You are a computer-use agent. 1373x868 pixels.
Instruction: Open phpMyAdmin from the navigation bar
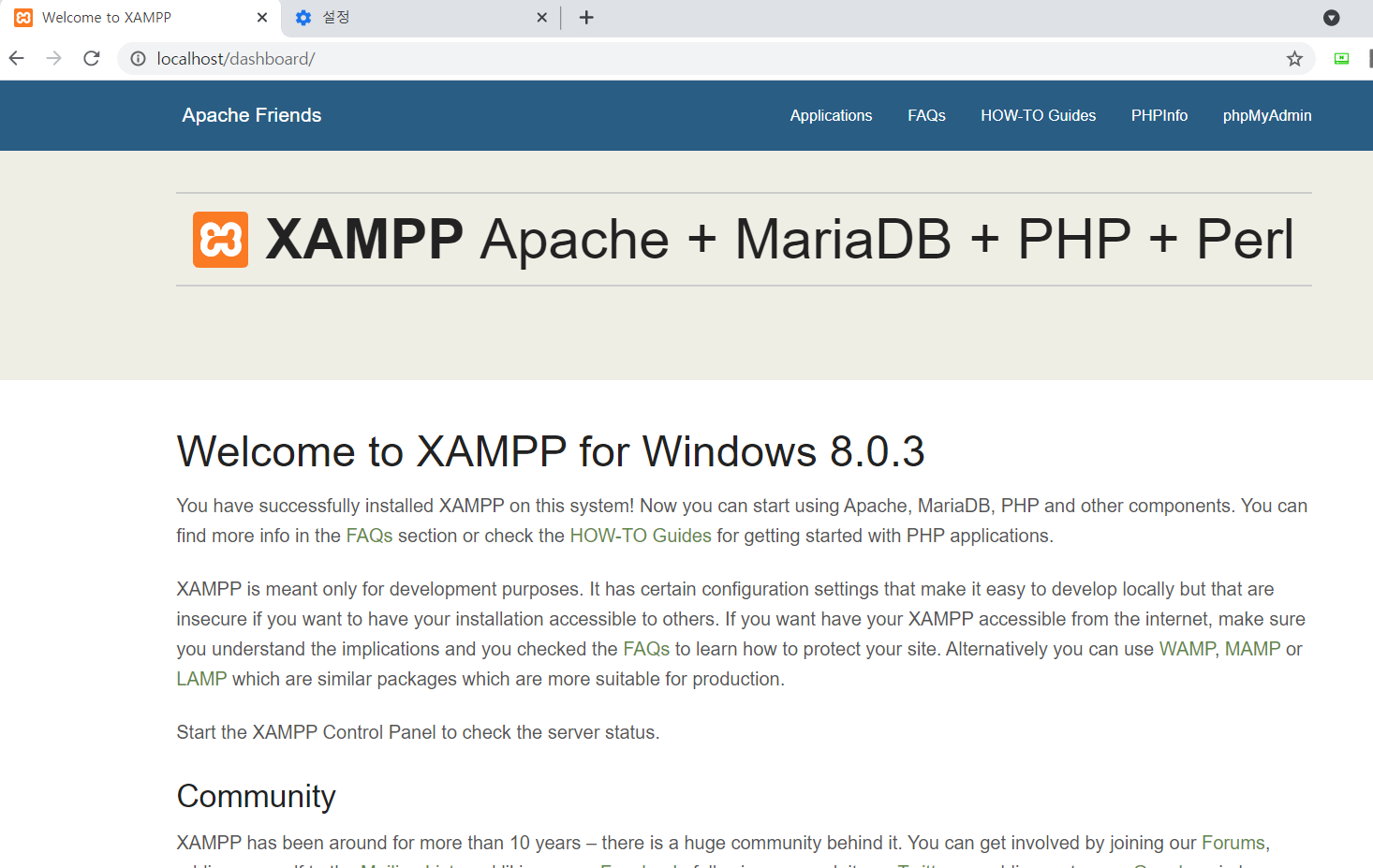[x=1266, y=115]
